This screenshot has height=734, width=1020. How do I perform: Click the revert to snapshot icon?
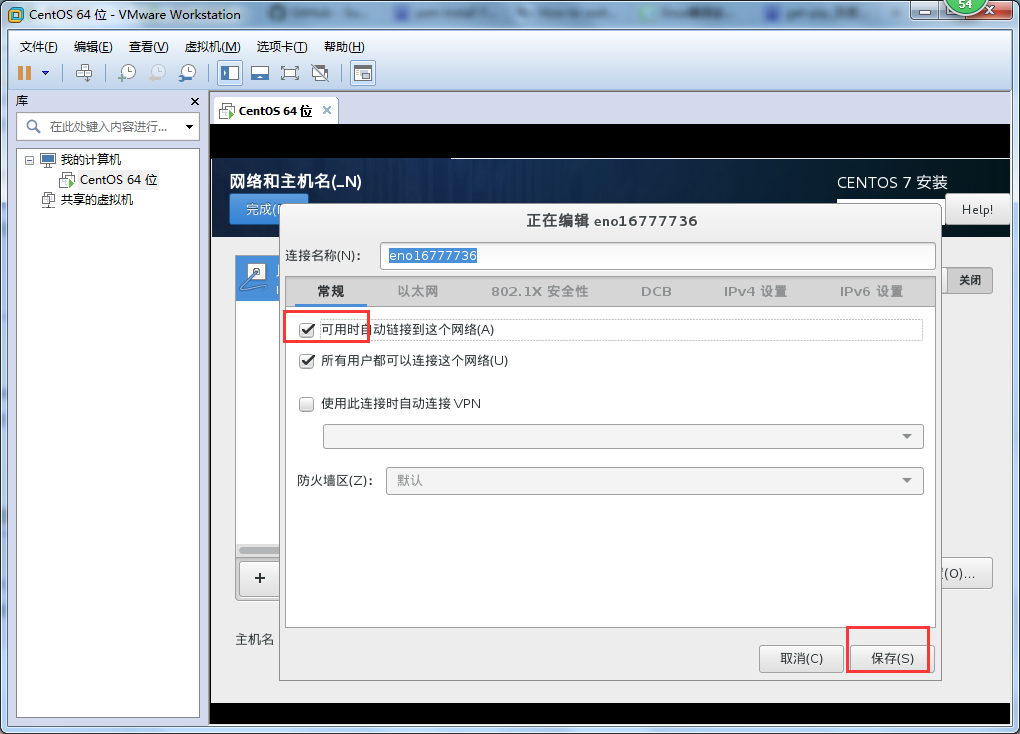click(157, 73)
